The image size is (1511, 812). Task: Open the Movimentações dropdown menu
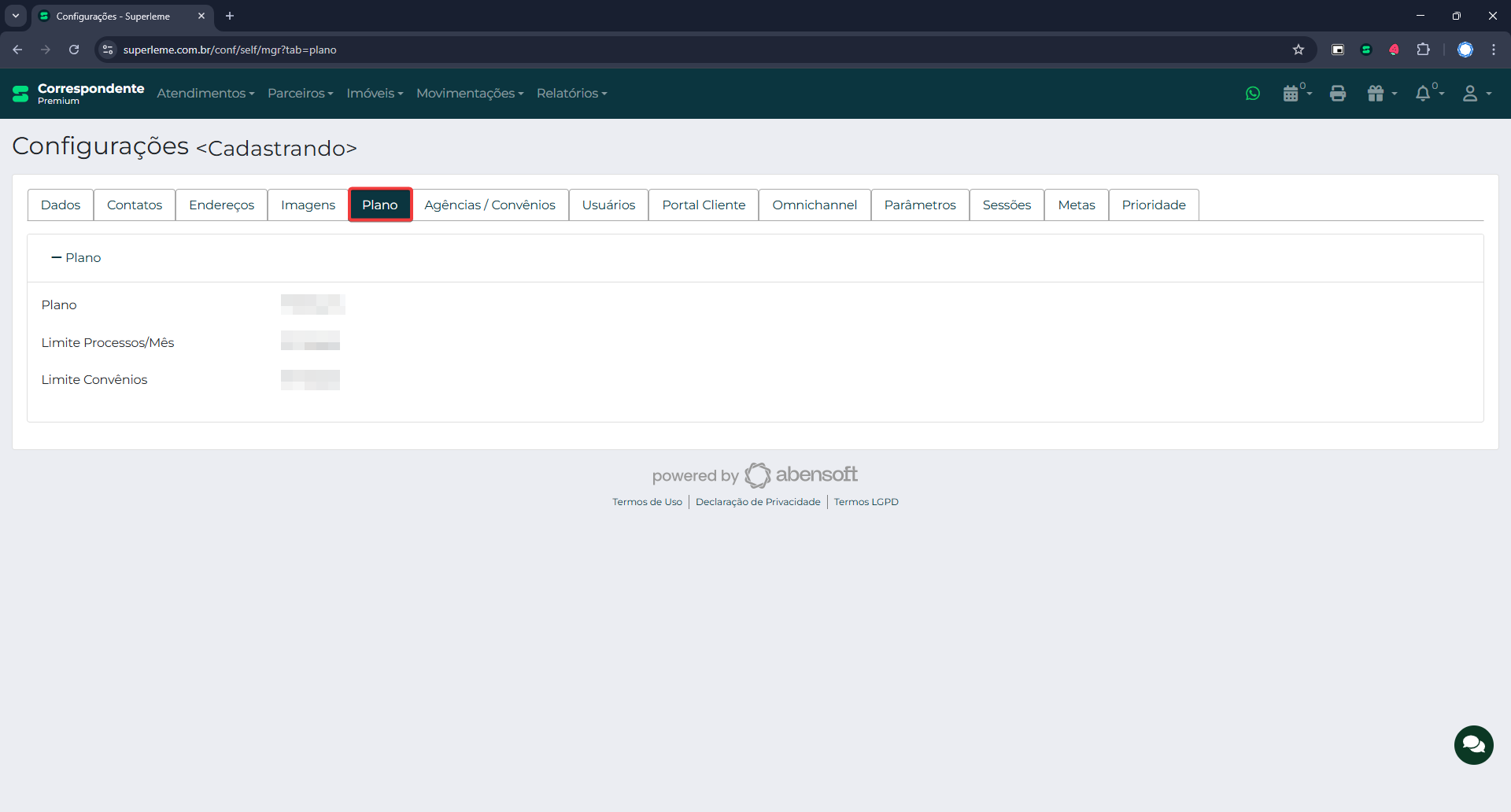[470, 94]
